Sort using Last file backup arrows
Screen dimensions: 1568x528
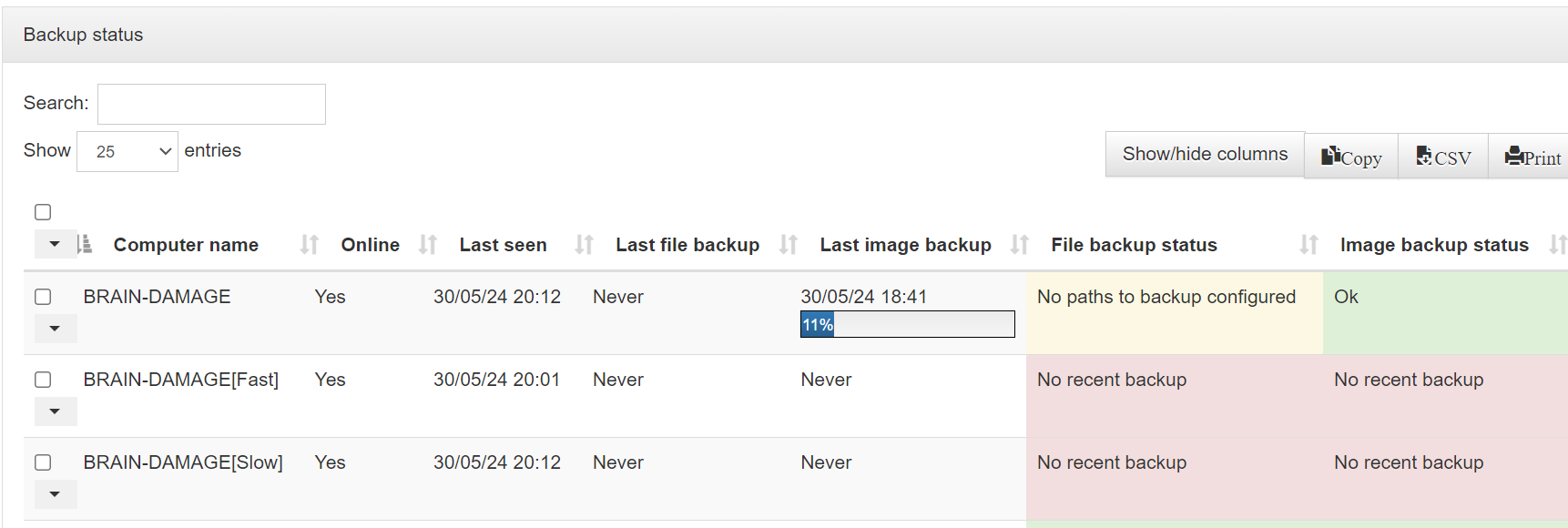point(789,245)
